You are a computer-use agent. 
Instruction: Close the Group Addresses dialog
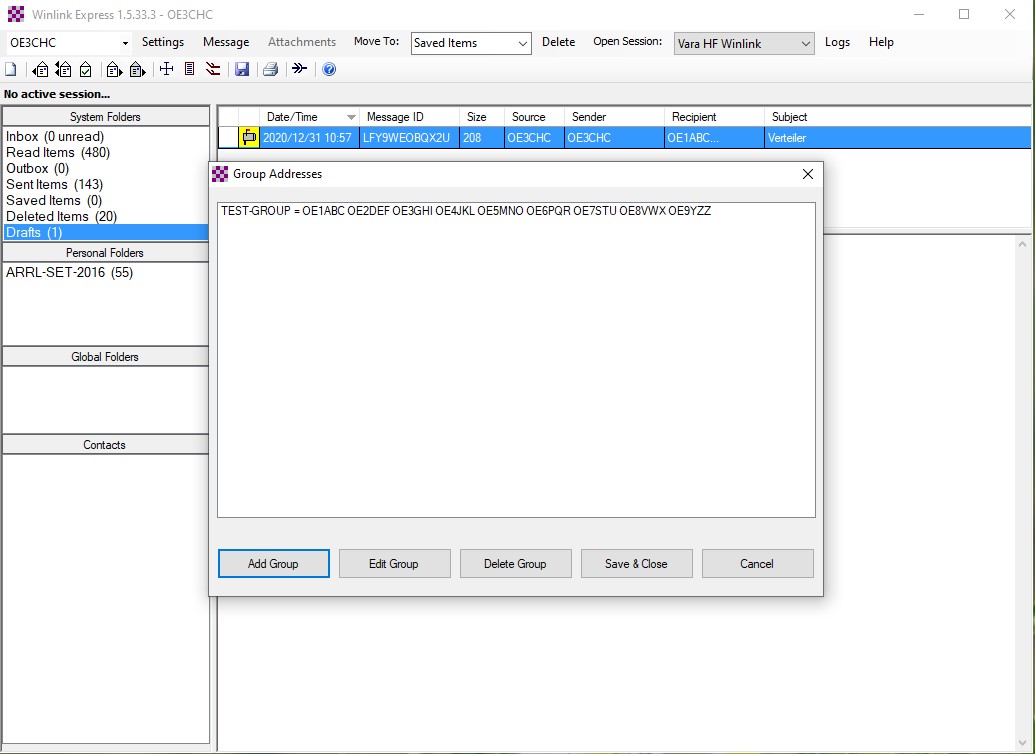[807, 174]
